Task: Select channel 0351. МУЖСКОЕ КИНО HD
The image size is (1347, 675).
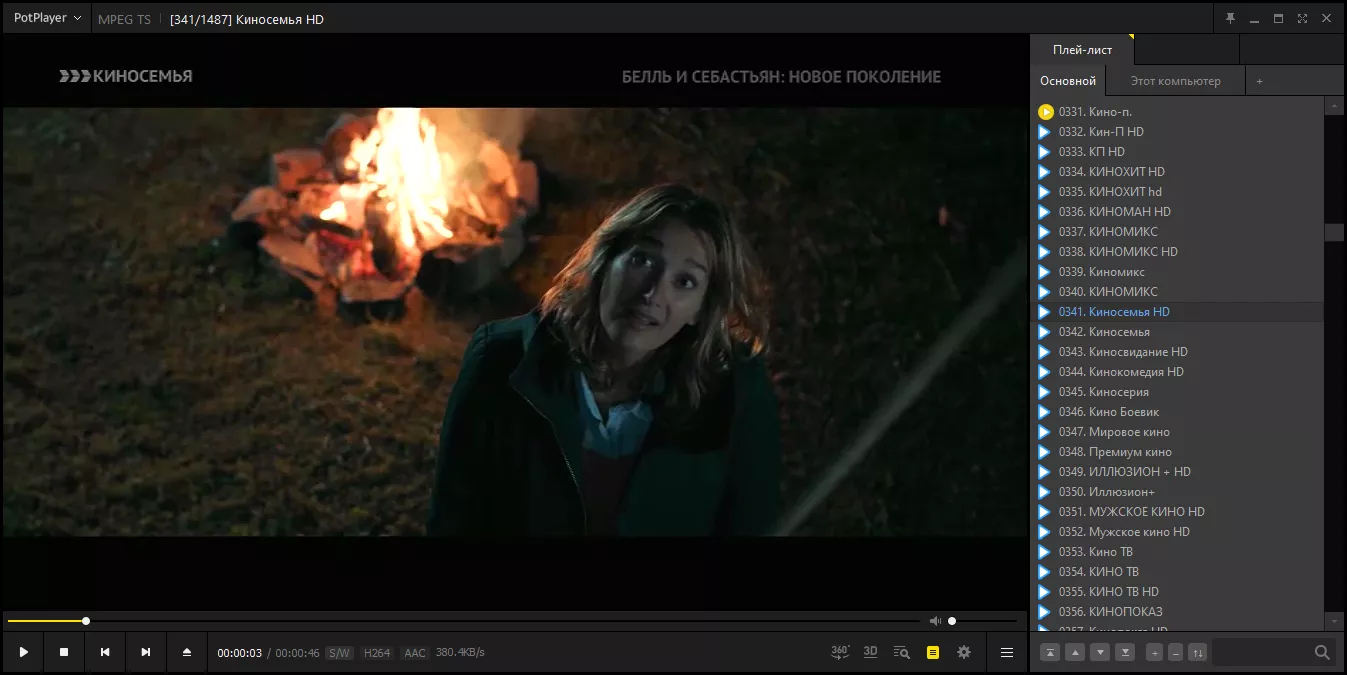Action: tap(1177, 512)
